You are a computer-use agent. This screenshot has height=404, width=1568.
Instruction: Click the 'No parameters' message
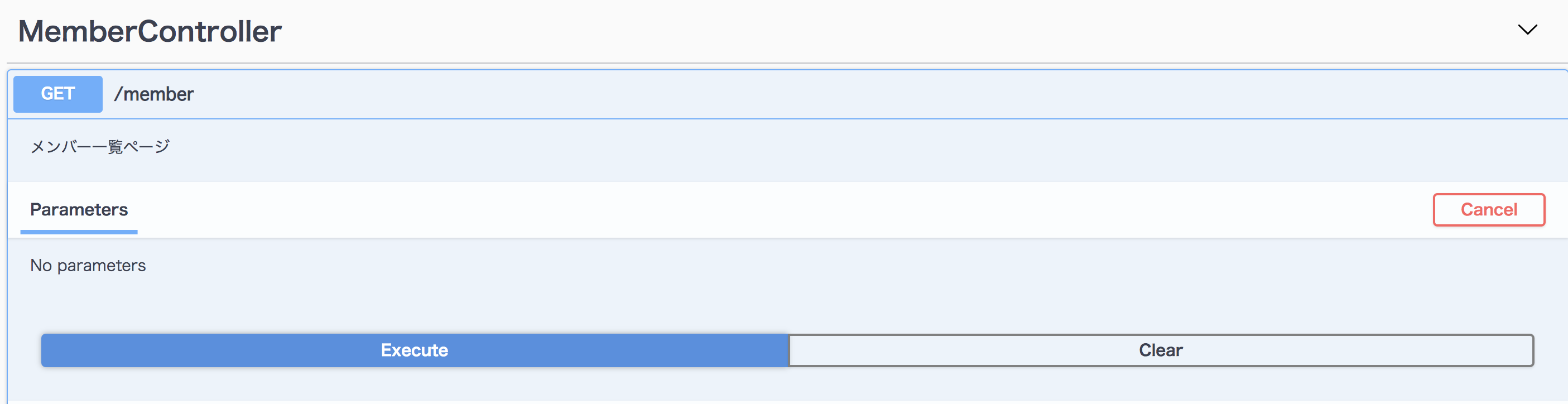tap(88, 265)
